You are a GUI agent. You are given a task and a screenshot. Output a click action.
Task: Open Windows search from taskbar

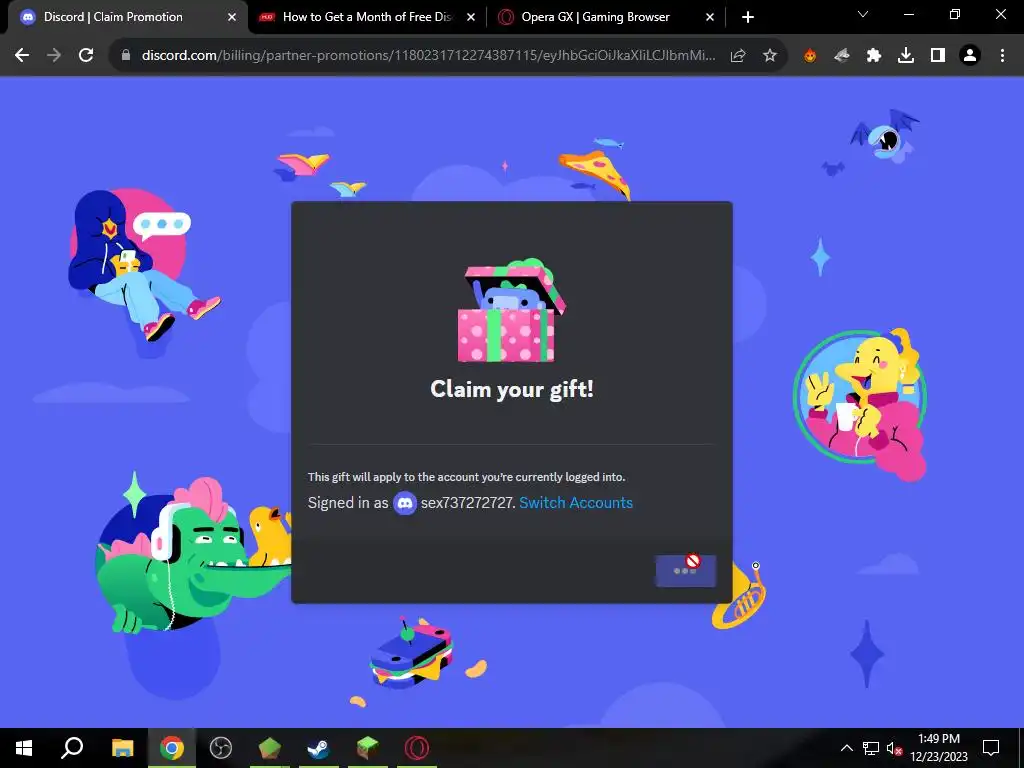tap(72, 748)
